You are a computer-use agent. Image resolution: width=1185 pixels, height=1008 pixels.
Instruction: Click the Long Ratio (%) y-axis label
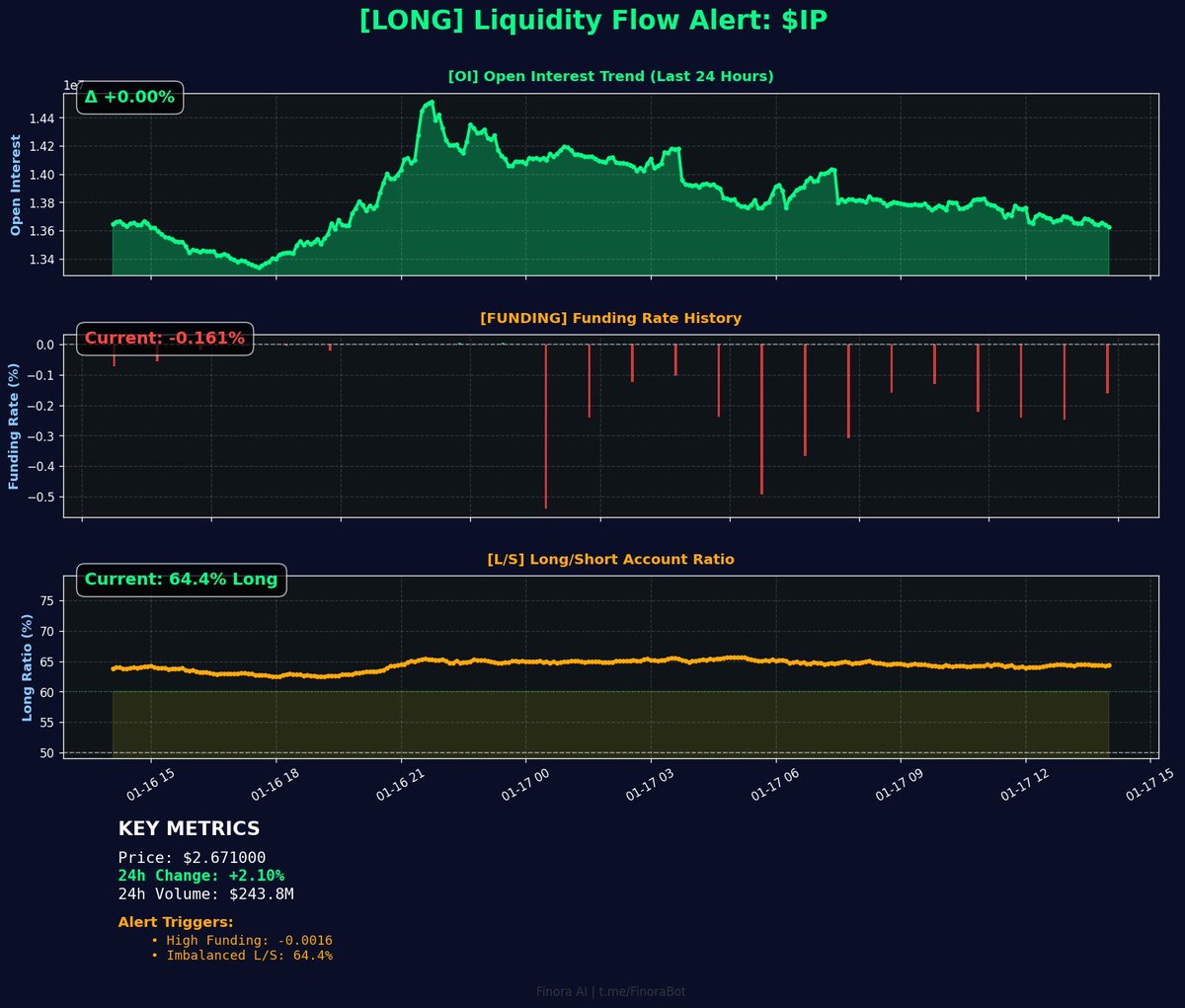click(x=28, y=667)
